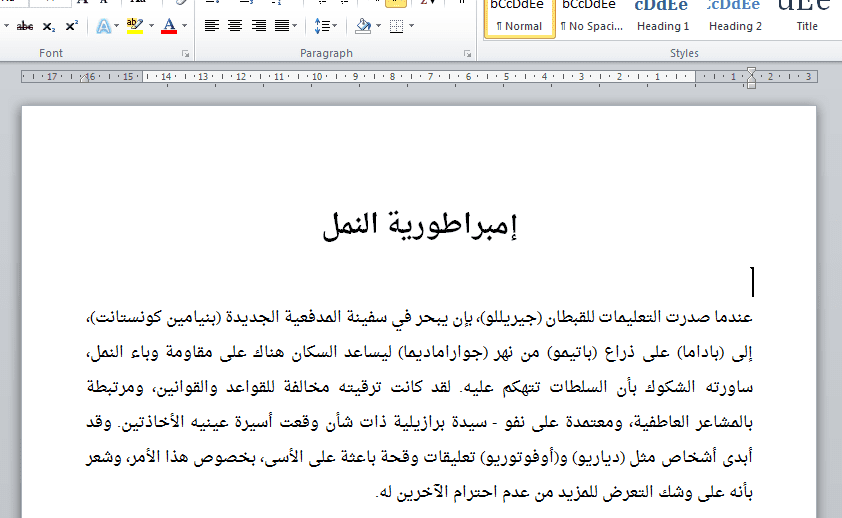Apply the Heading 2 style
The width and height of the screenshot is (842, 518).
click(735, 18)
